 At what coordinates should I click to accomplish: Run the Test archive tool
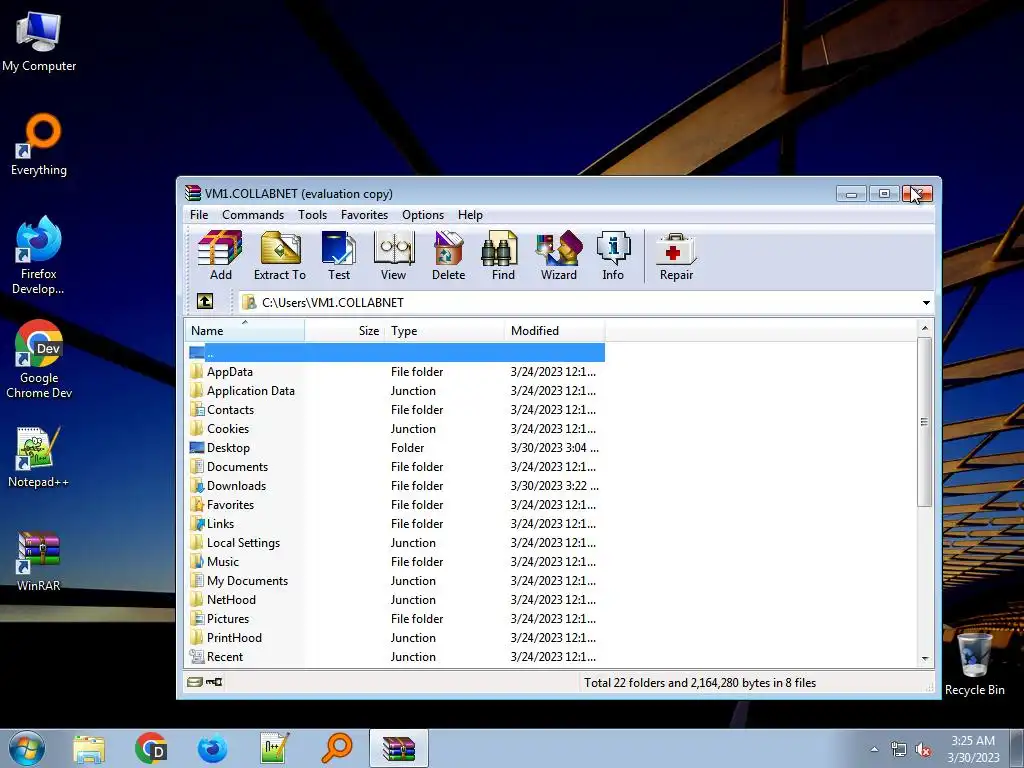click(339, 255)
